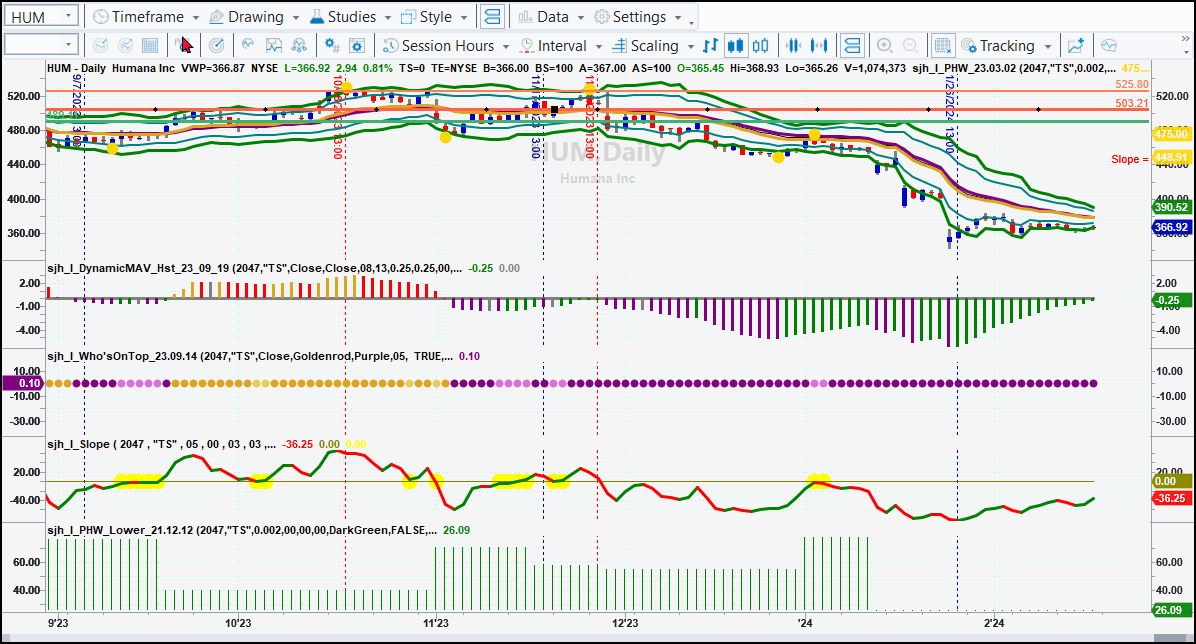The width and height of the screenshot is (1196, 644).
Task: Open the empty combo box below HUM
Action: pyautogui.click(x=40, y=45)
